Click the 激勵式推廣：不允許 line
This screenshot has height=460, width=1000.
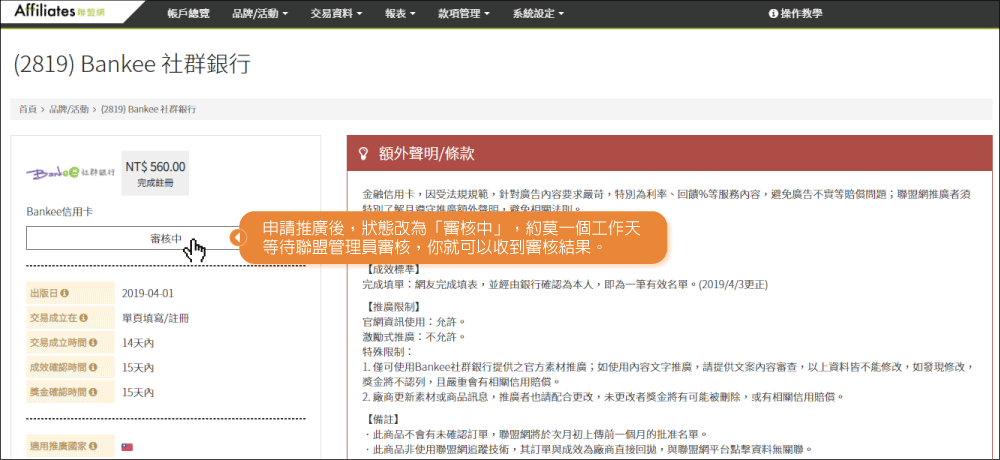(414, 336)
